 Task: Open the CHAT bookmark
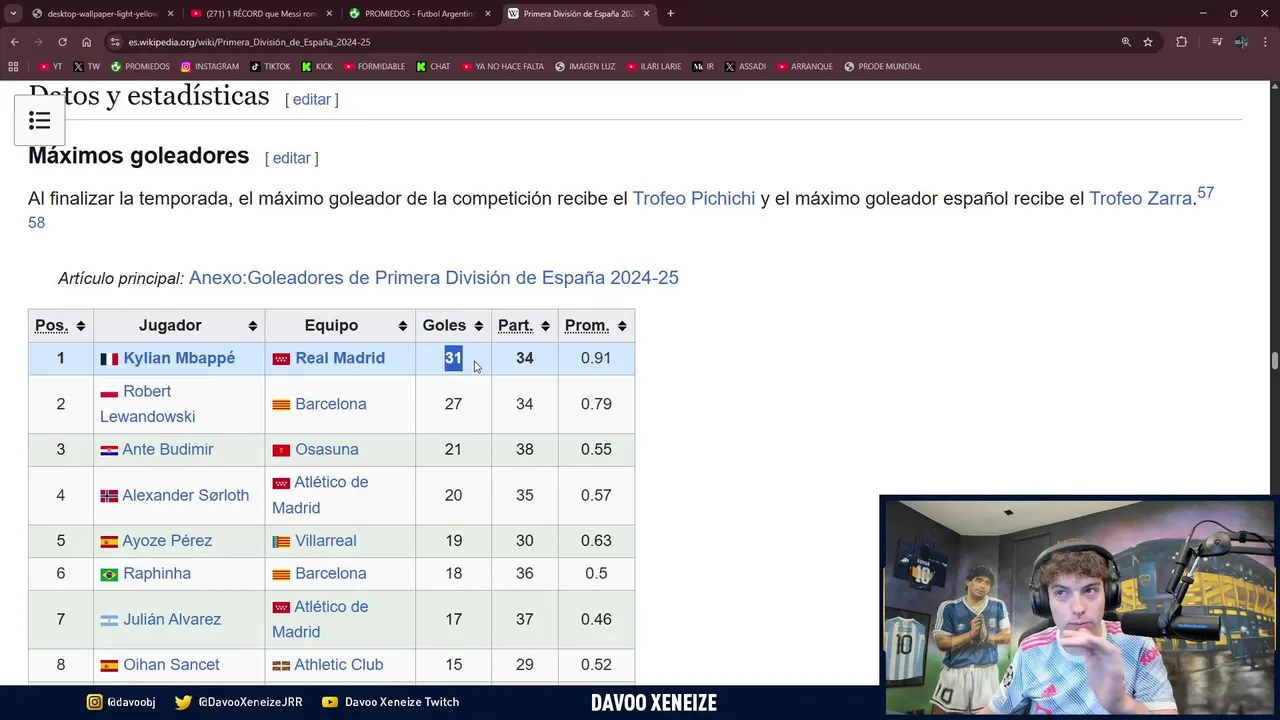click(433, 66)
